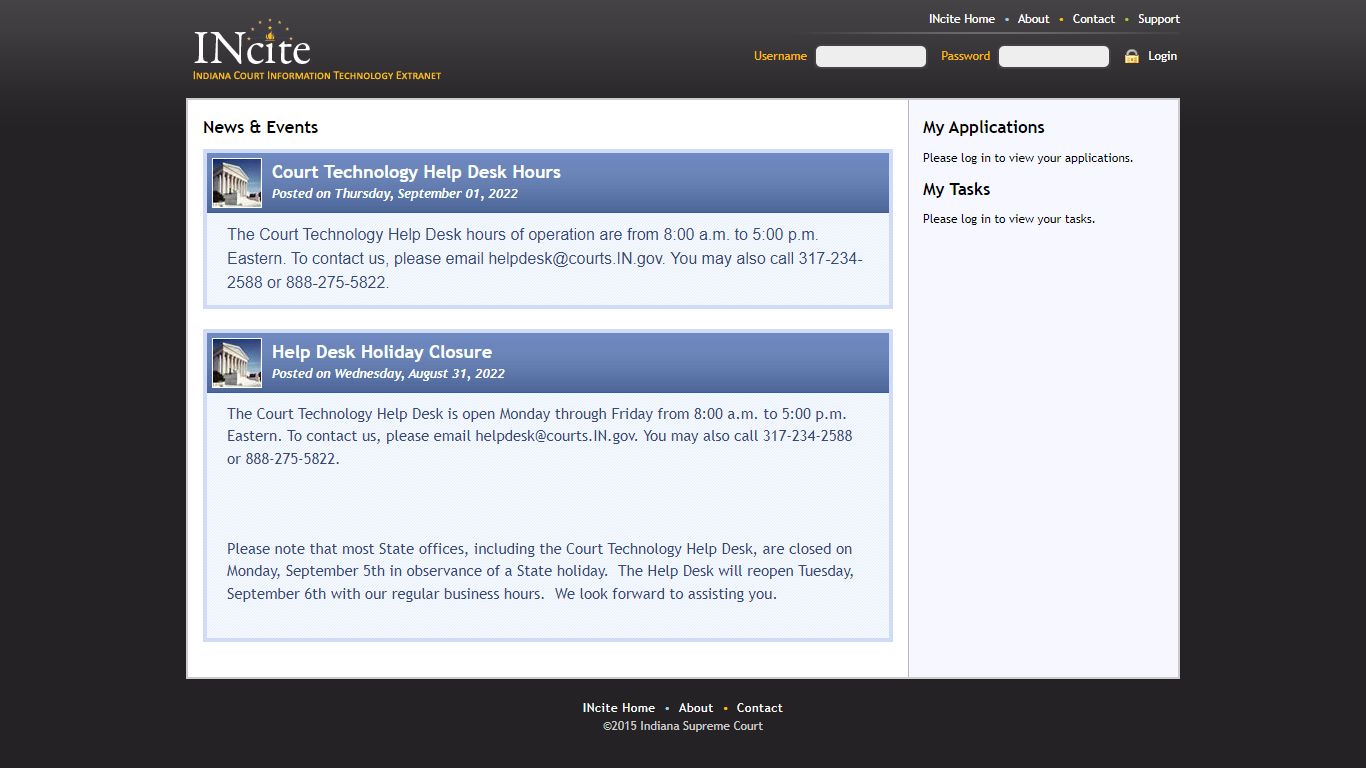This screenshot has height=768, width=1366.
Task: Open the footer About link
Action: (x=696, y=708)
